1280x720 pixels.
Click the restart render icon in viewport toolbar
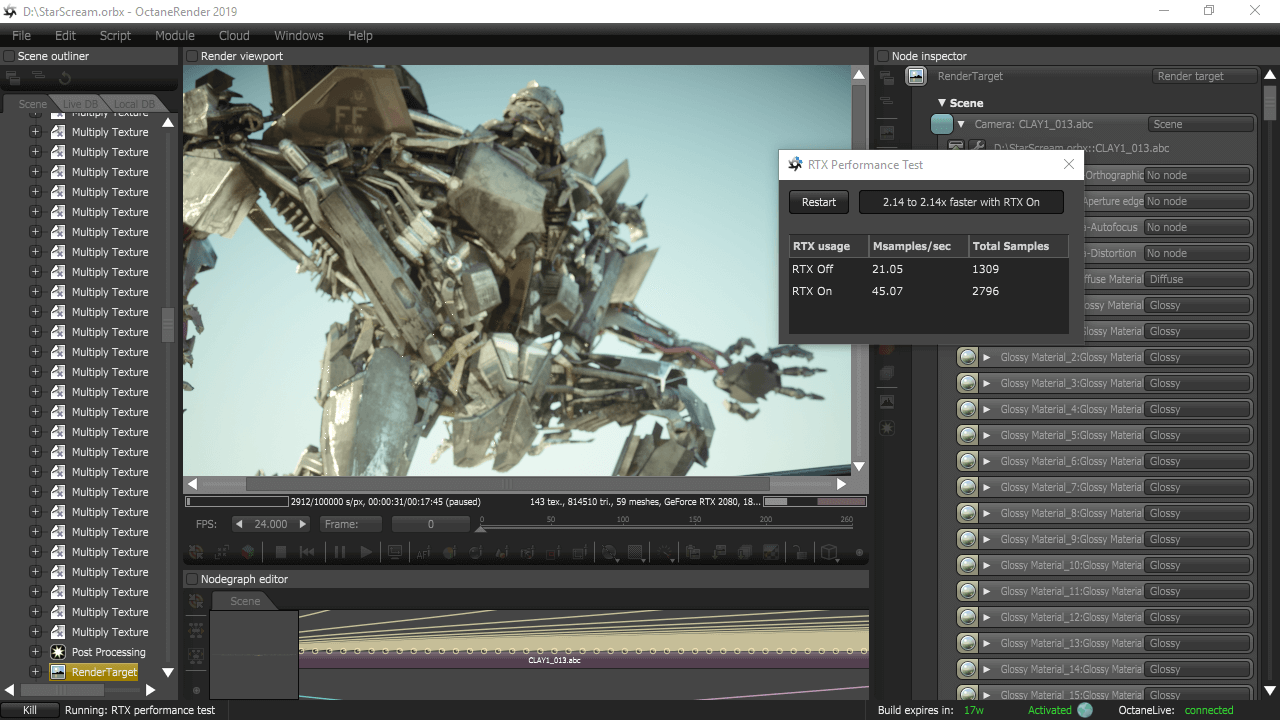[307, 552]
